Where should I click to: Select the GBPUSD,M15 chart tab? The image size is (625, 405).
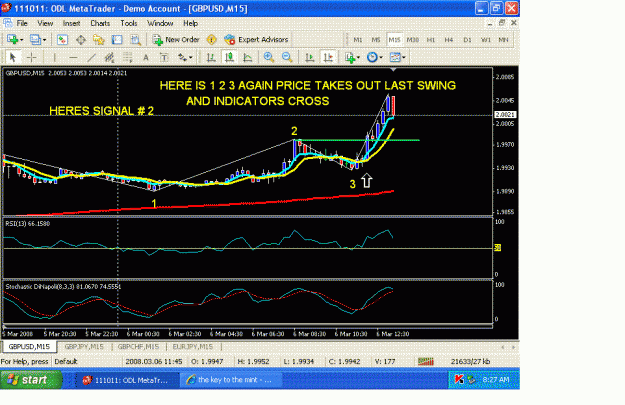(x=29, y=346)
